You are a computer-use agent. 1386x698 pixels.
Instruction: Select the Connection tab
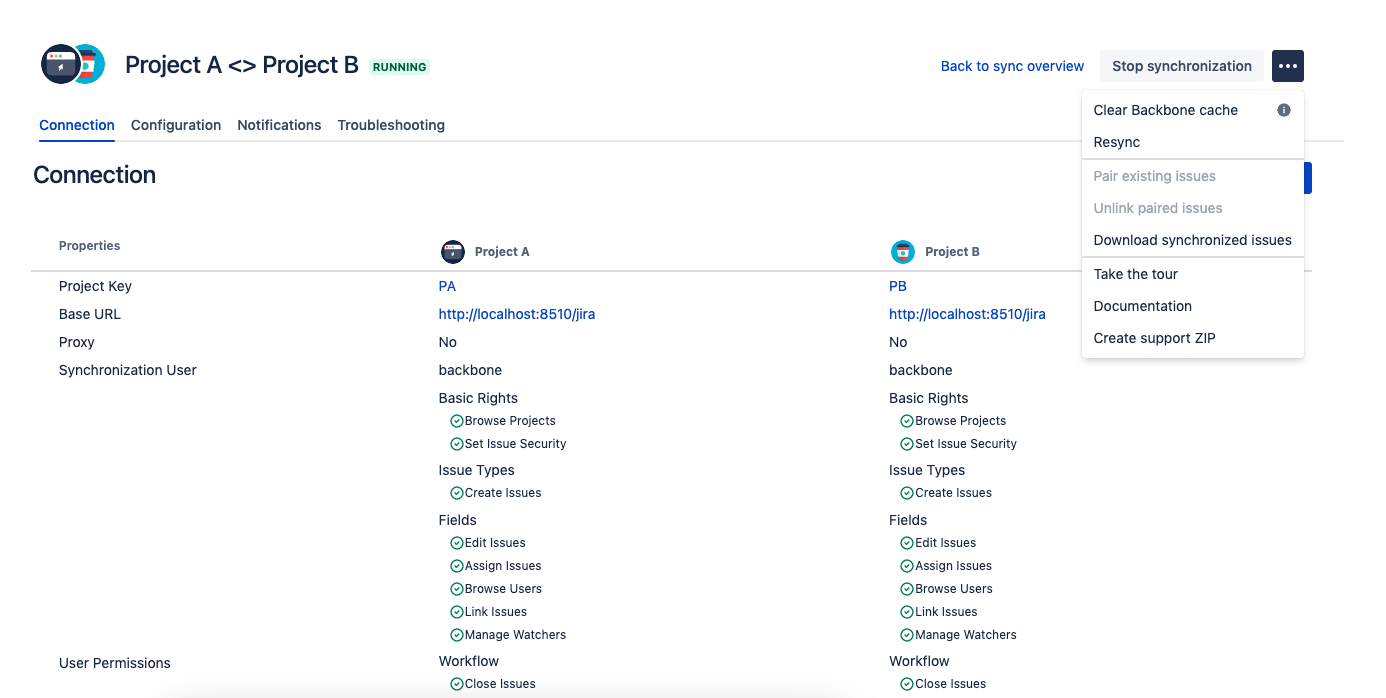pyautogui.click(x=77, y=125)
